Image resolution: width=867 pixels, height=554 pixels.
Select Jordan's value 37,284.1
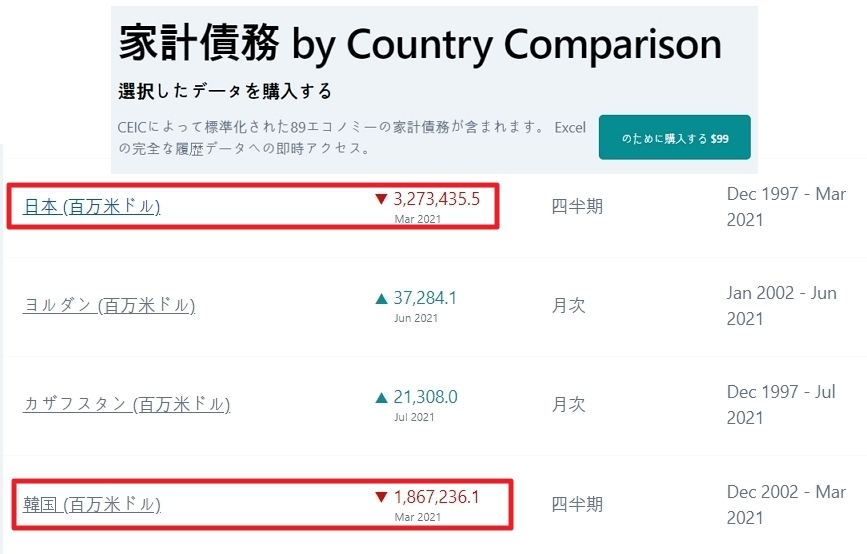point(425,298)
